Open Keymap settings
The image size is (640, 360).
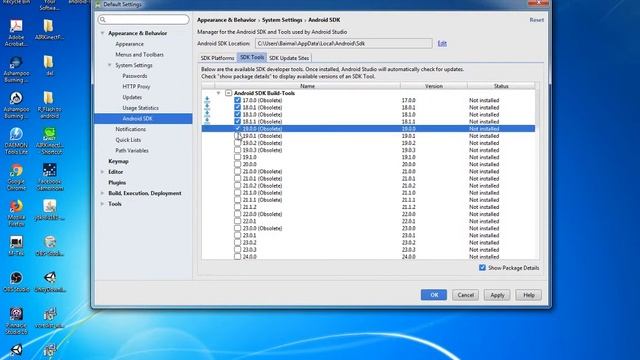pyautogui.click(x=118, y=161)
